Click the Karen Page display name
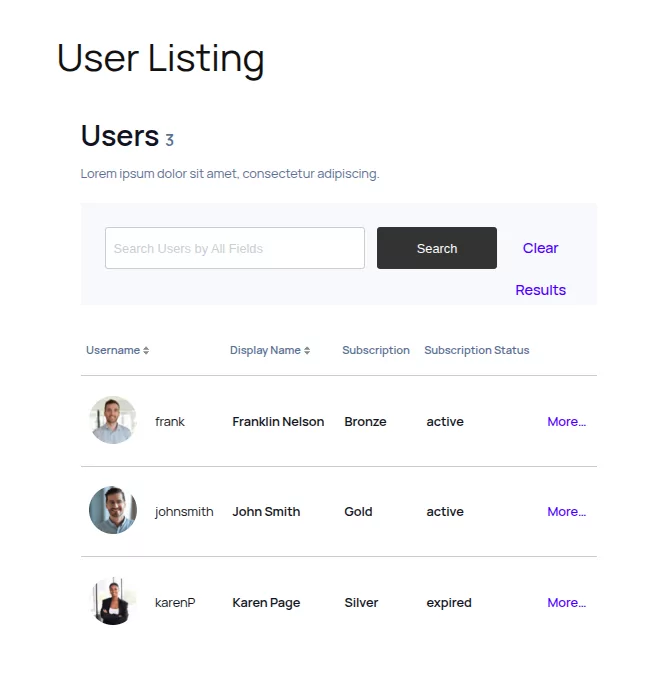The image size is (661, 679). coord(266,603)
